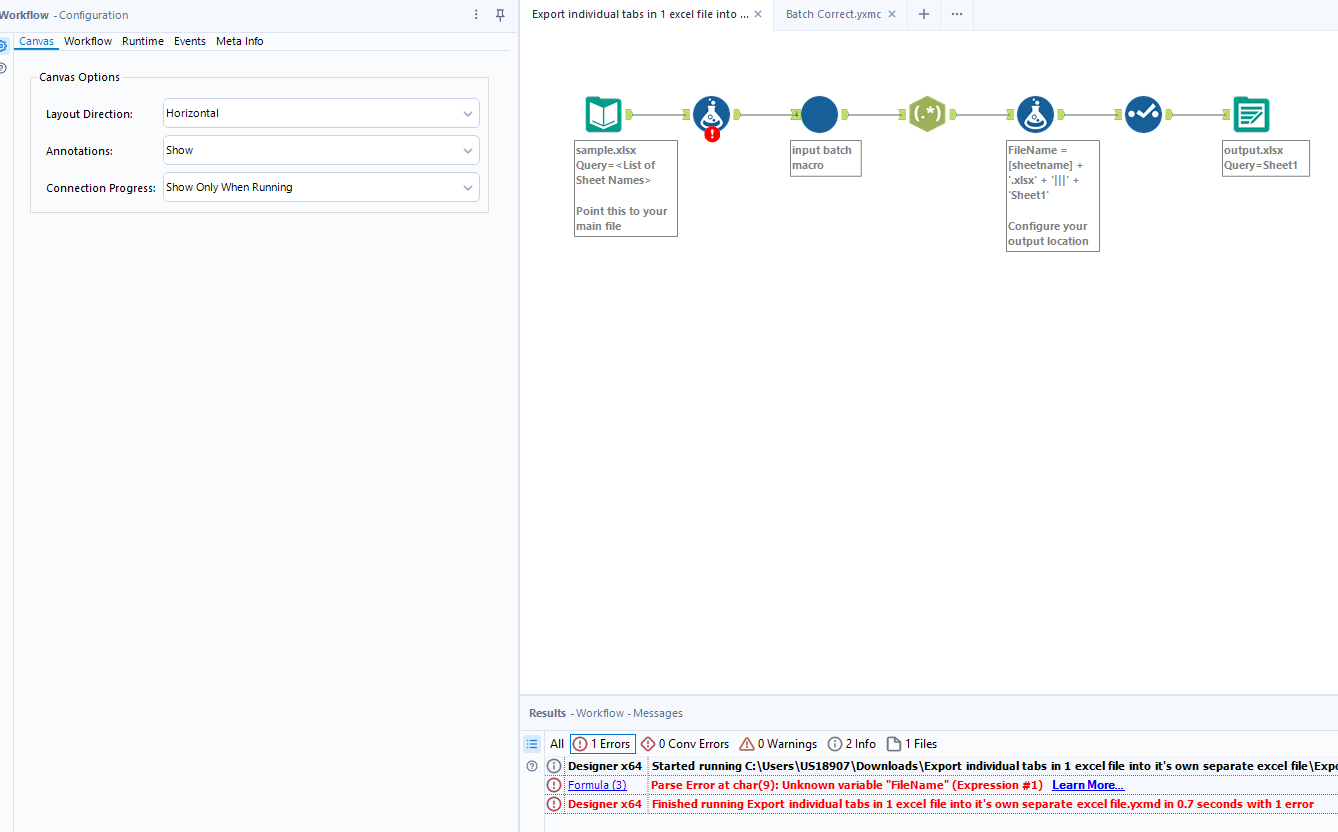Select the RegEx tool on the canvas

pos(927,114)
